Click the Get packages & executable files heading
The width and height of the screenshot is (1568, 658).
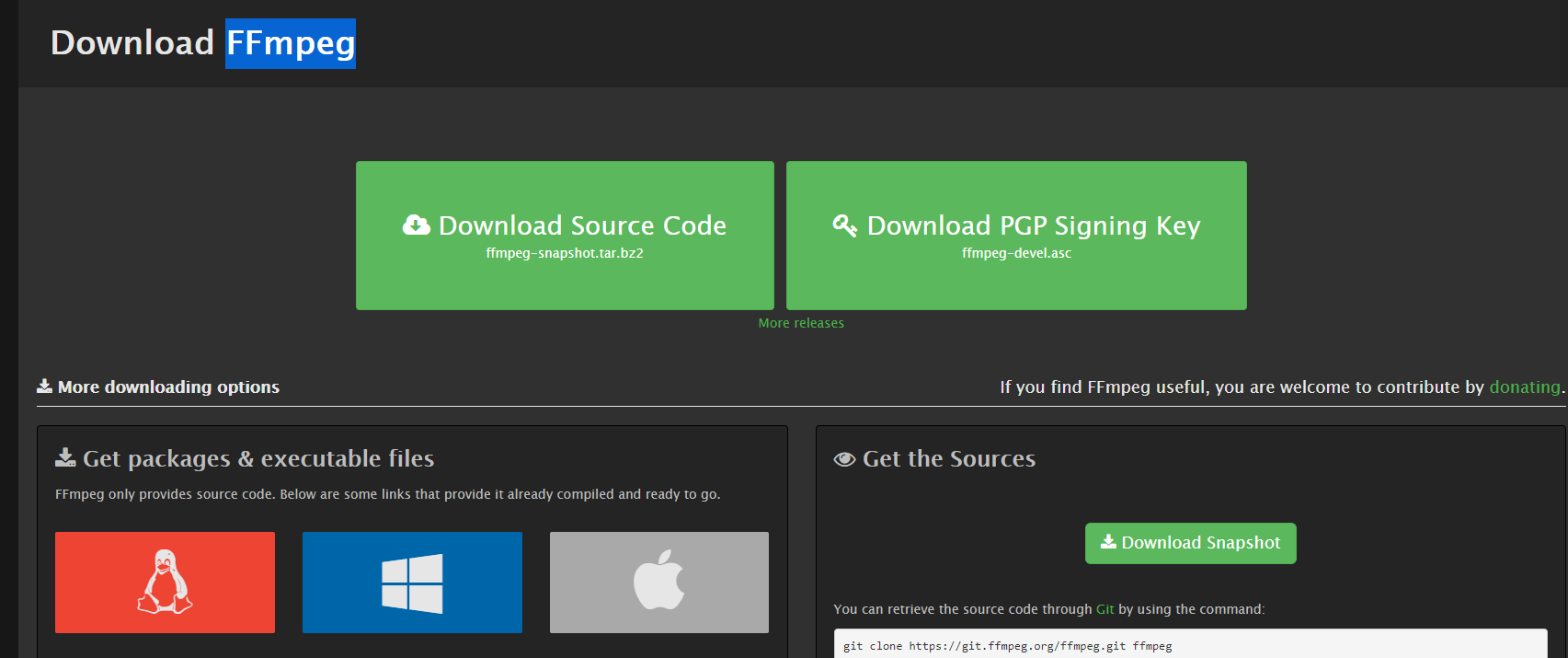pos(258,458)
